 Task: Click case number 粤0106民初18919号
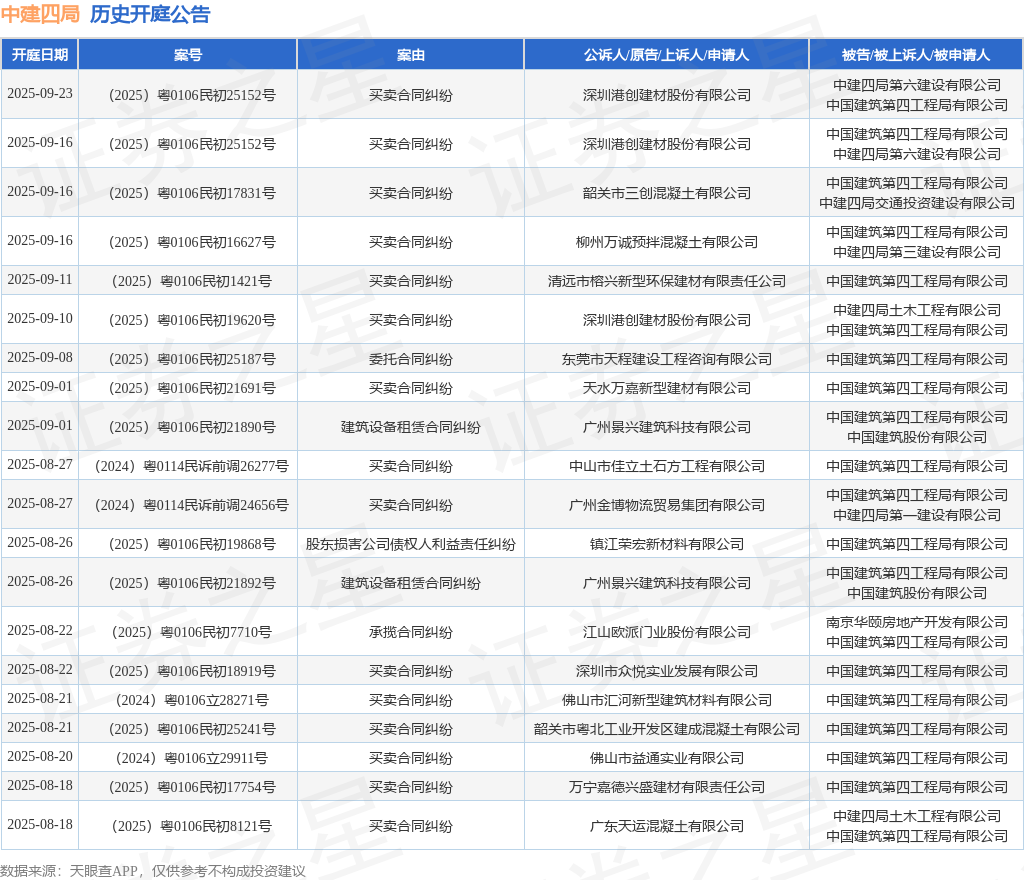pos(217,671)
